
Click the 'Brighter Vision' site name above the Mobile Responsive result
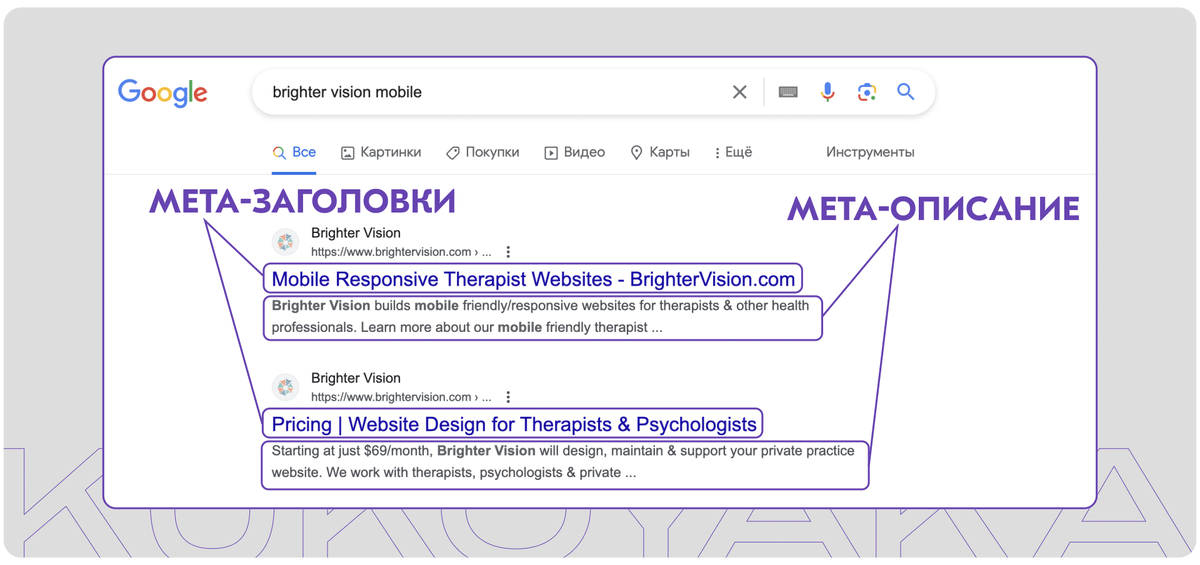pos(356,233)
